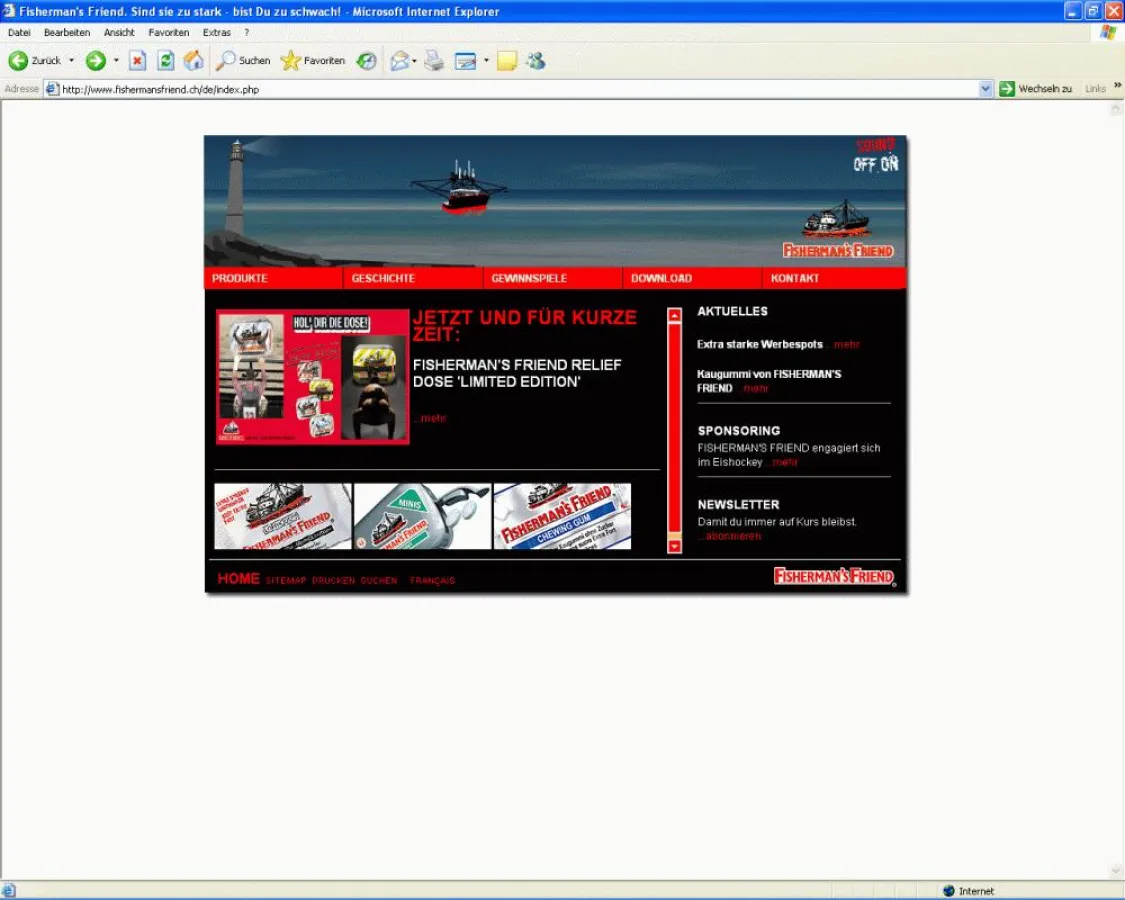
Task: Open the address bar dropdown
Action: coord(987,88)
